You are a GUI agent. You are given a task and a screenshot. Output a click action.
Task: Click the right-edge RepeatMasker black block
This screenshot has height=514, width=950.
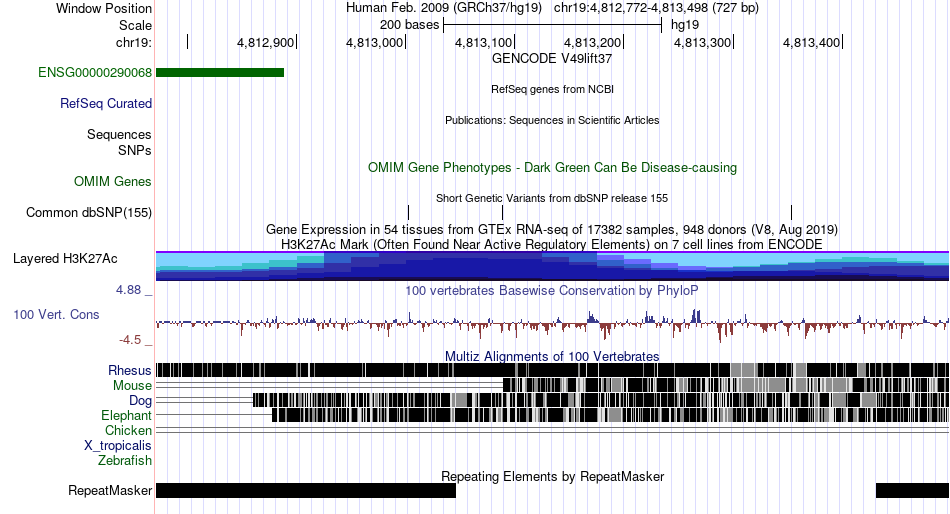click(912, 490)
